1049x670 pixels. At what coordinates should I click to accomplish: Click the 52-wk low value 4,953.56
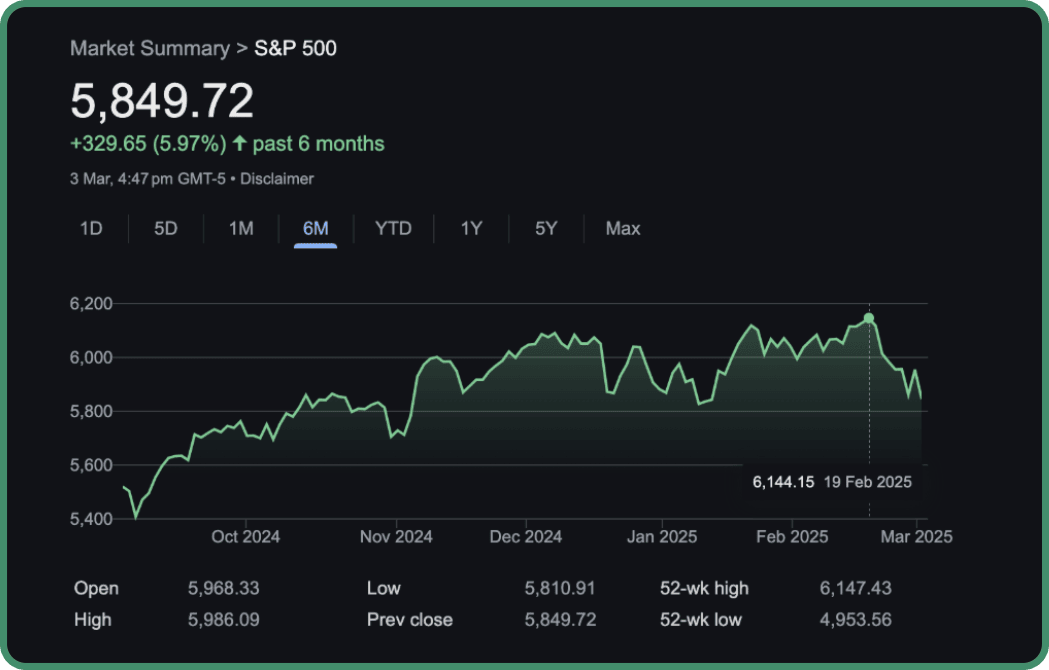856,620
